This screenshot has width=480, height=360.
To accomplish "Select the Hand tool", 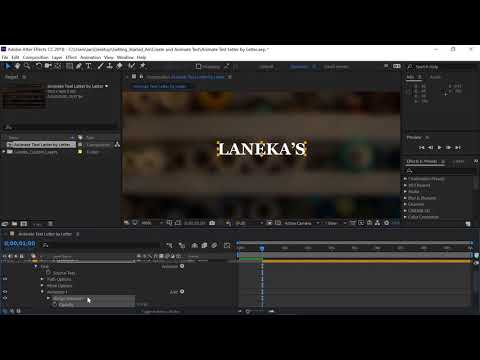I will [x=17, y=66].
